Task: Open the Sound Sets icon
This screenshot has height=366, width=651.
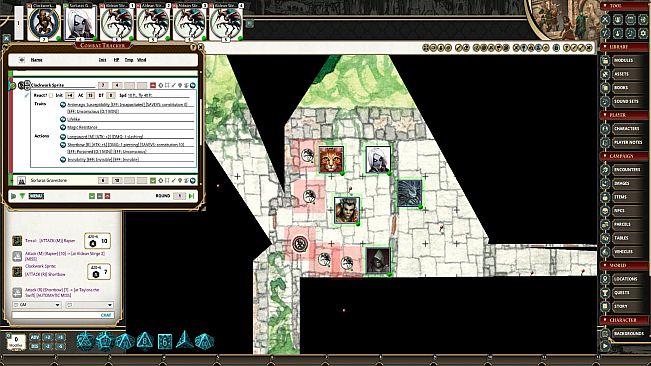Action: [605, 102]
